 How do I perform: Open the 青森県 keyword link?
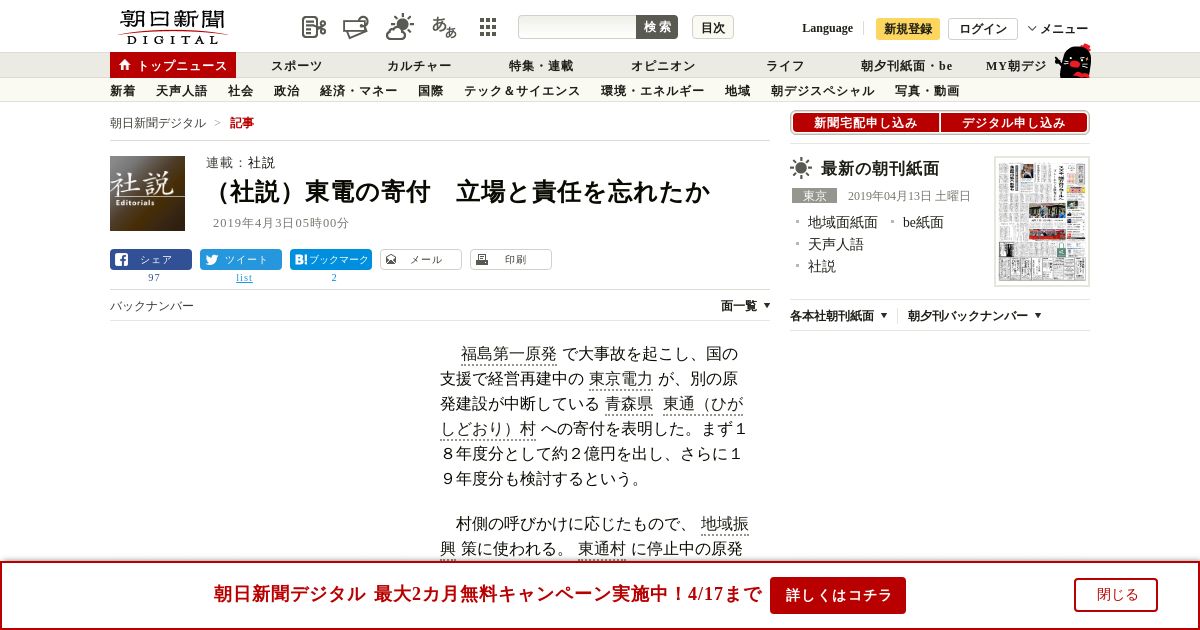[629, 404]
